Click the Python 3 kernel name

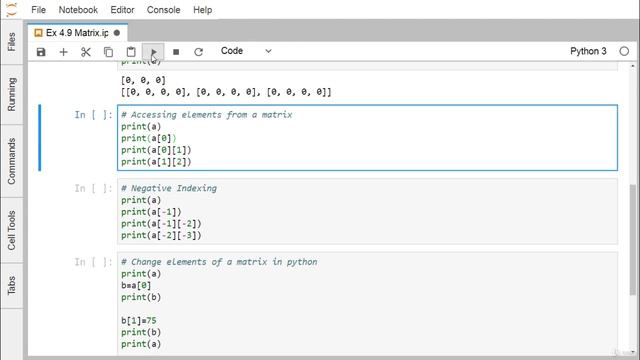pos(588,51)
